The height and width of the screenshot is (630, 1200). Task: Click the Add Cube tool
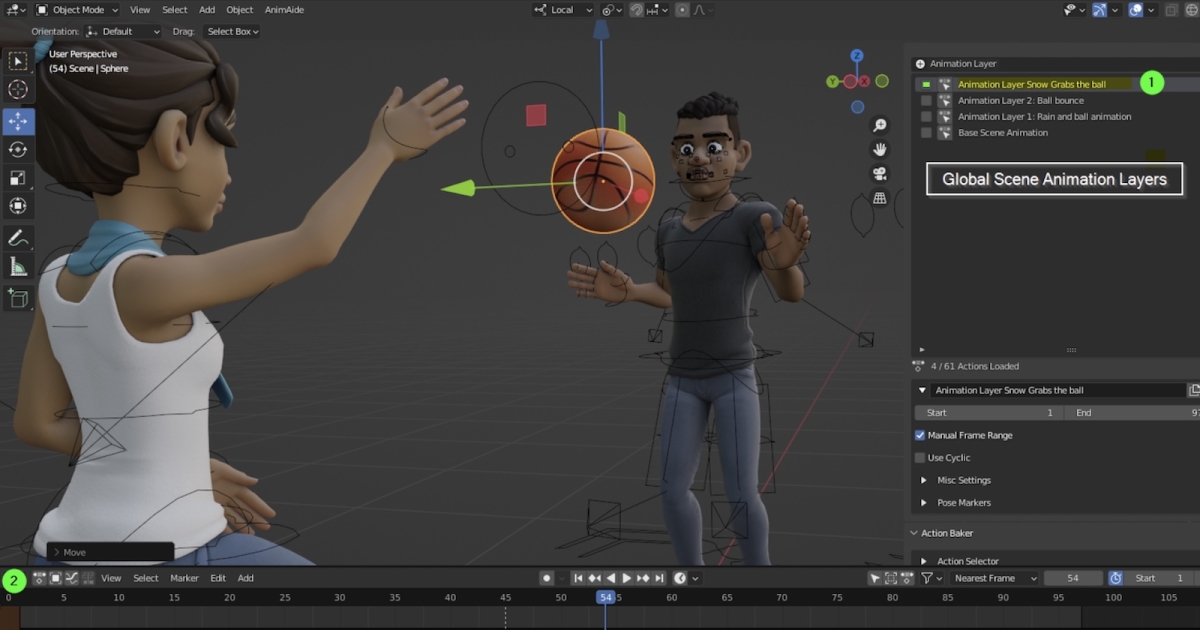tap(18, 298)
